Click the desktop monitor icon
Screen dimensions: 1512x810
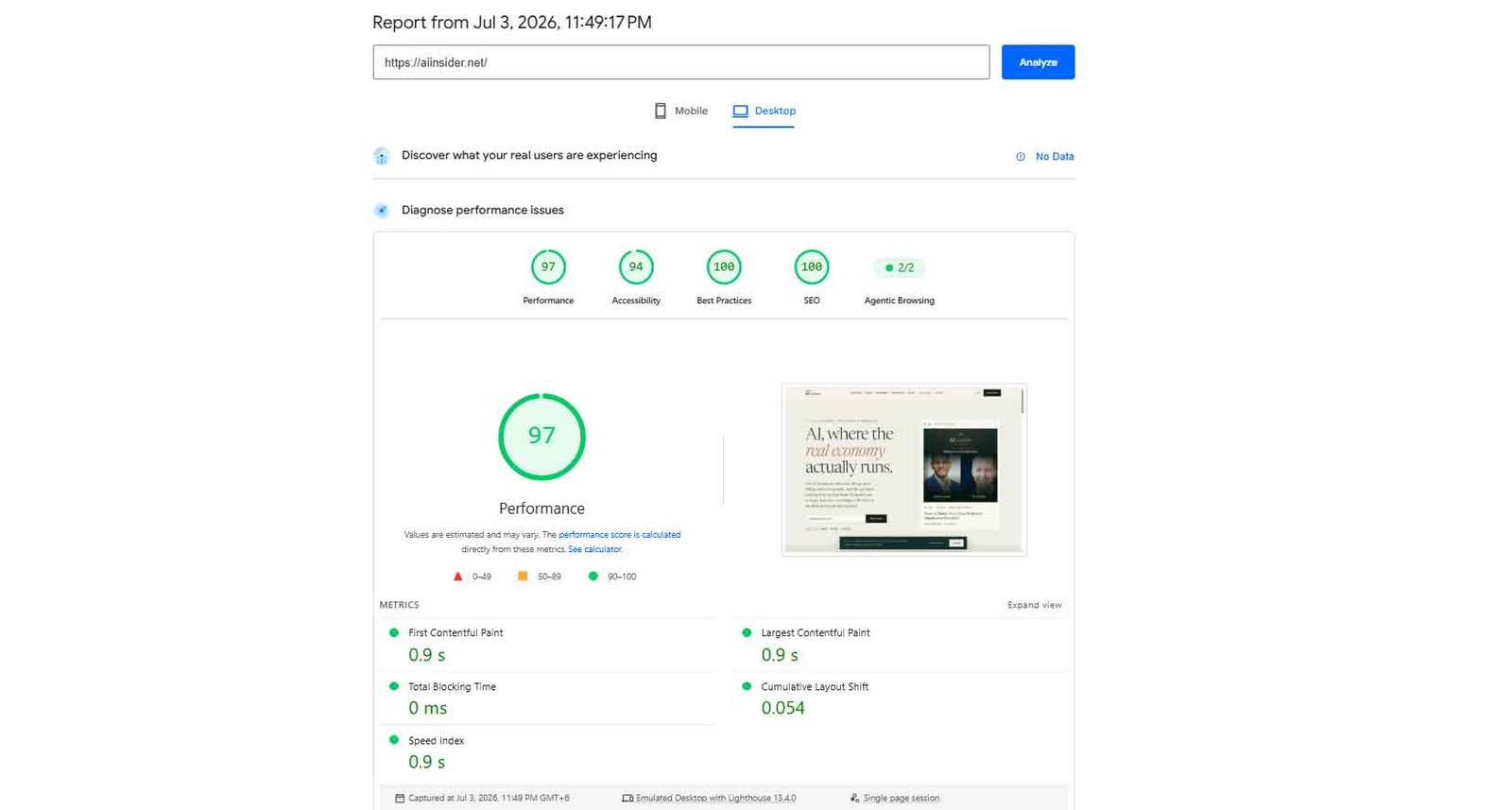(740, 111)
